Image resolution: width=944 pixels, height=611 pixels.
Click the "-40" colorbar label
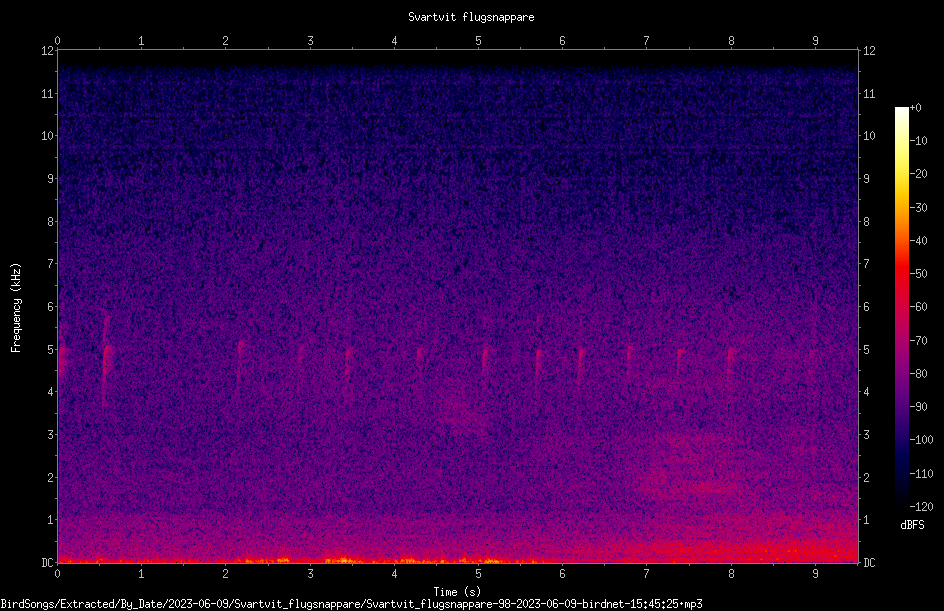click(918, 241)
